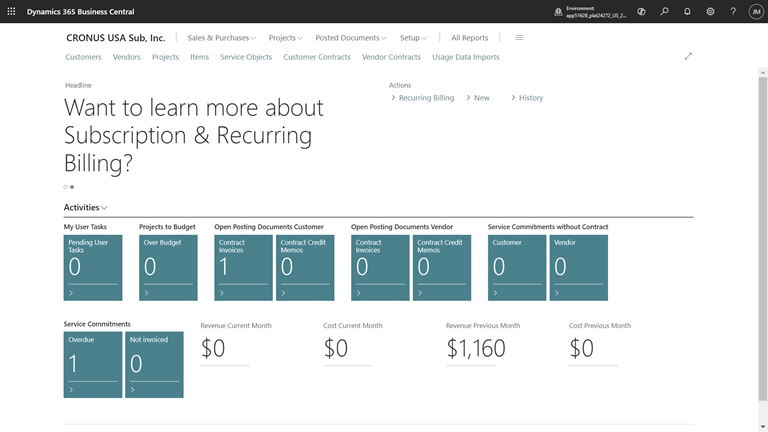The height and width of the screenshot is (432, 768).
Task: Open Customer Contracts
Action: [317, 57]
